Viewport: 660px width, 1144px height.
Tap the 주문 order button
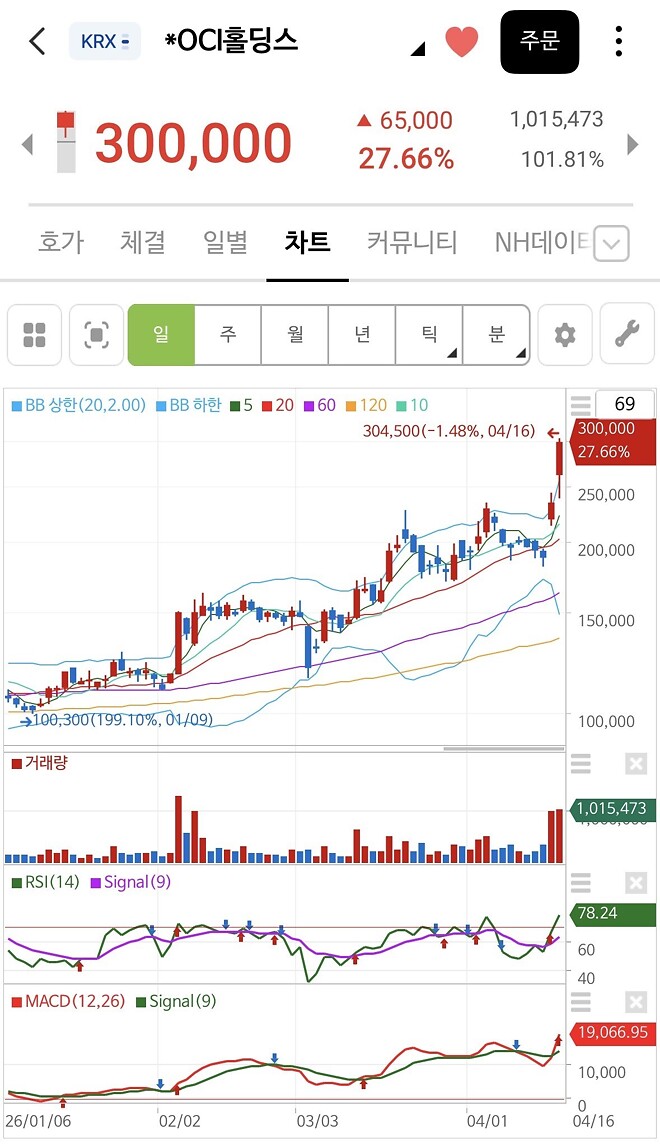540,42
